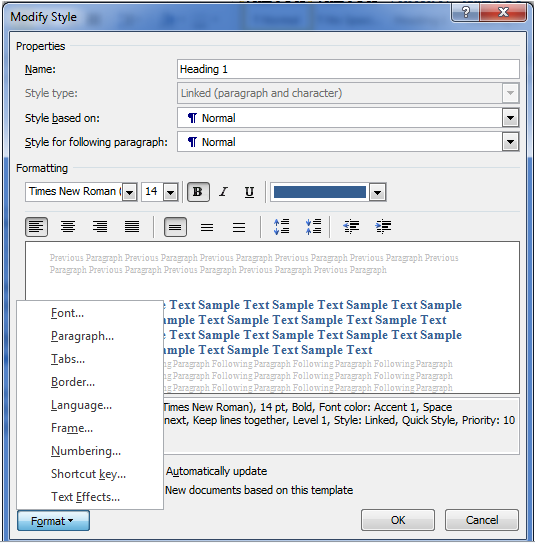Open the Times New Roman font dropdown
This screenshot has height=543, width=535.
coord(130,192)
